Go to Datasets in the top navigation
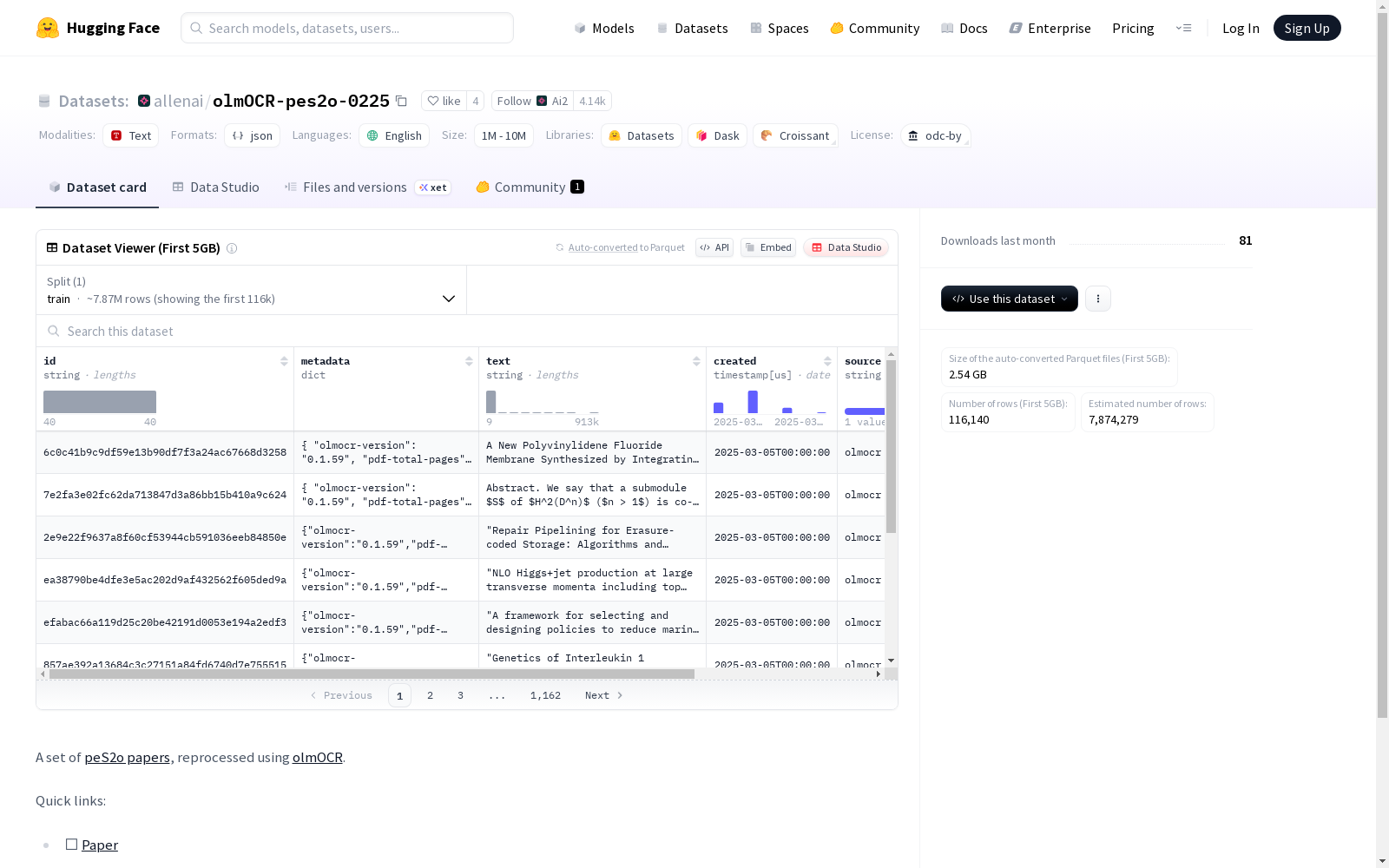This screenshot has width=1389, height=868. [x=692, y=28]
